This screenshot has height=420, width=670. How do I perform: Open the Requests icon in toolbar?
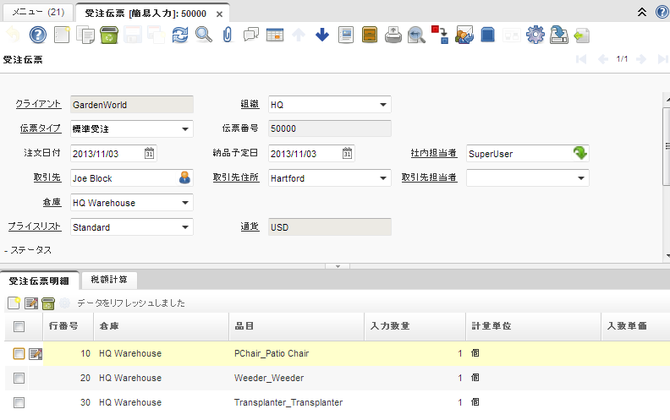[x=464, y=35]
